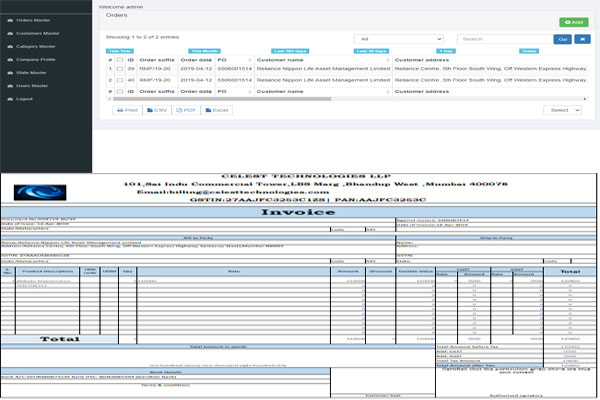Screen dimensions: 600x400
Task: Click the green Add button
Action: click(x=574, y=22)
